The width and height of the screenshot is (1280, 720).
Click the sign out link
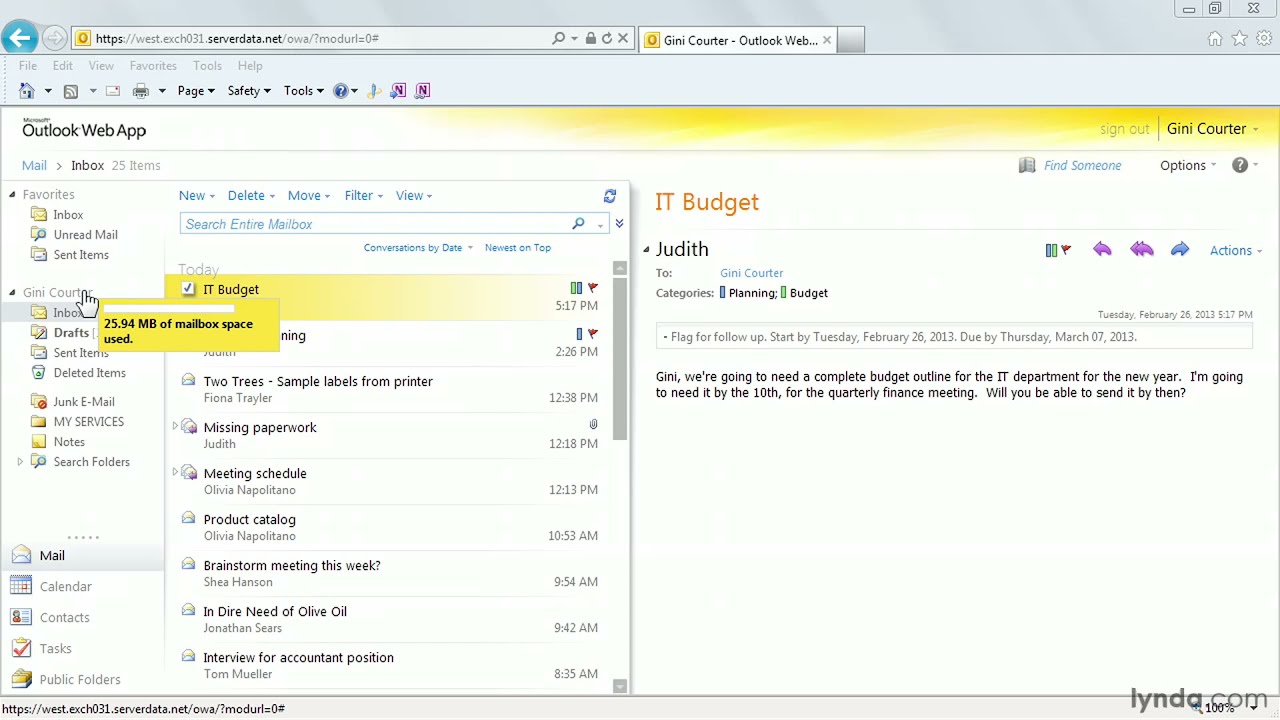pos(1124,129)
